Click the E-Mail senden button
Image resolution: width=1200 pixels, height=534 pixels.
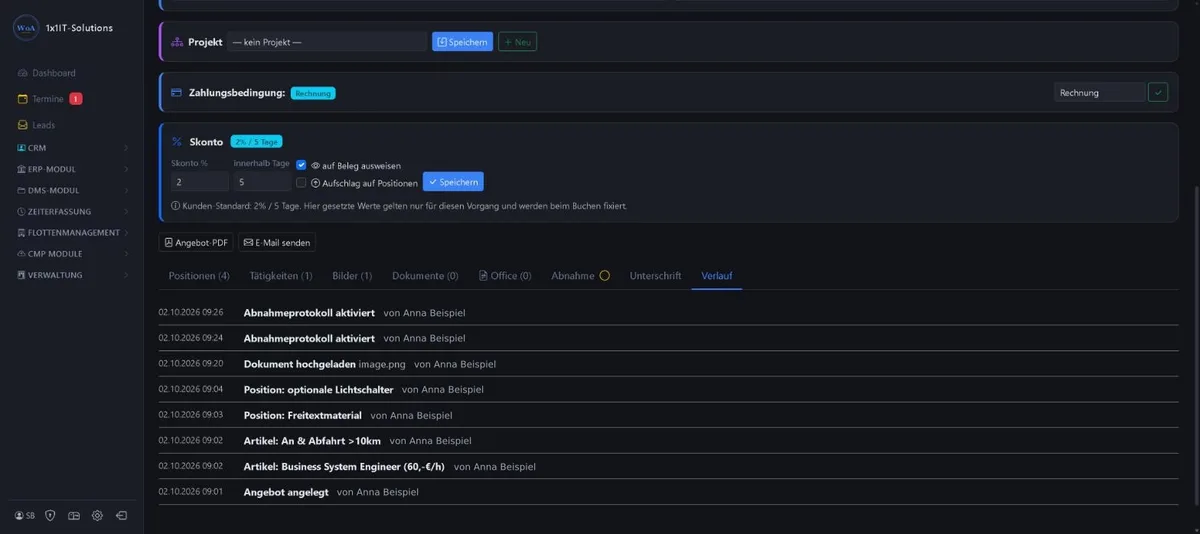coord(277,242)
